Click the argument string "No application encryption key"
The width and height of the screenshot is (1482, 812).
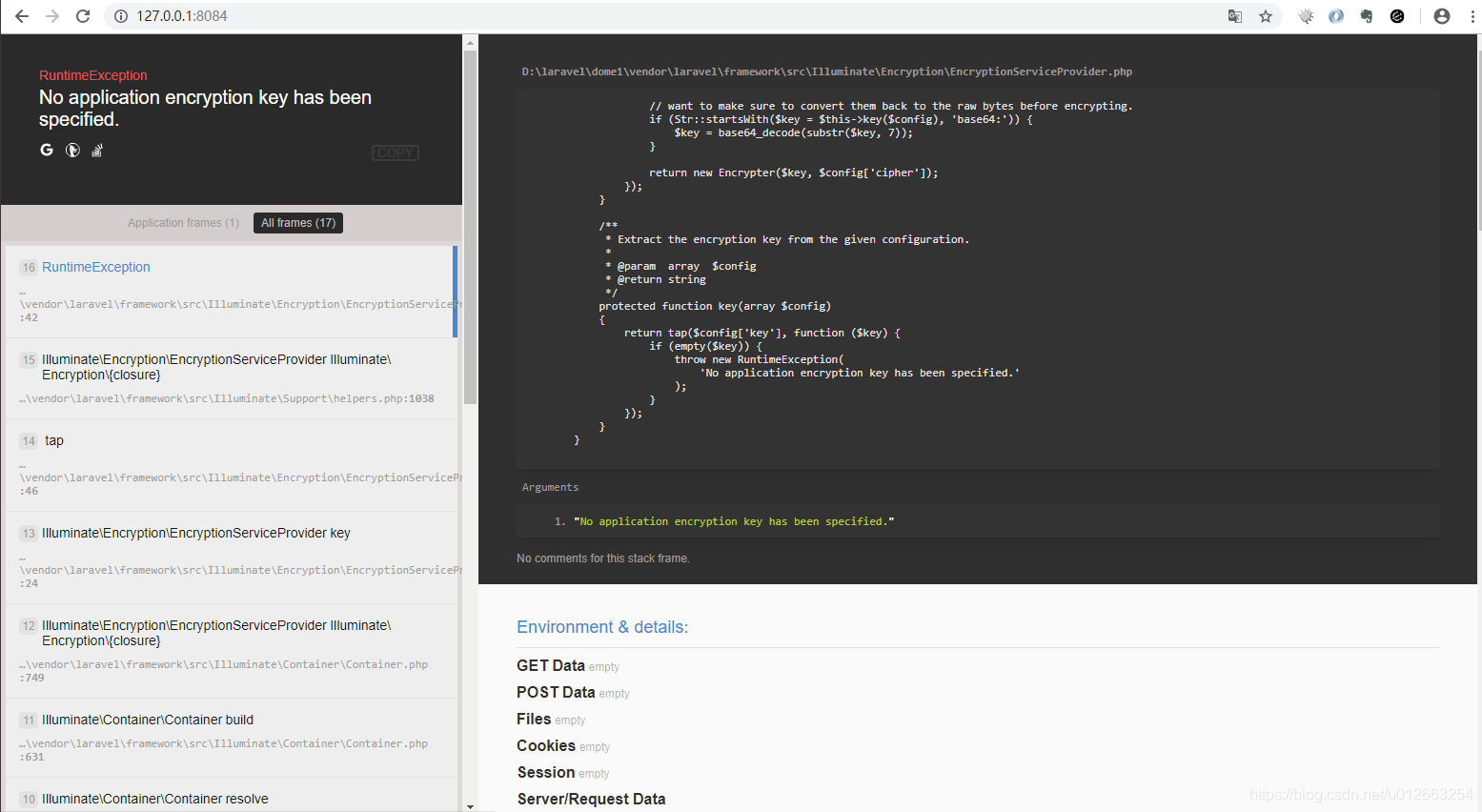[734, 521]
